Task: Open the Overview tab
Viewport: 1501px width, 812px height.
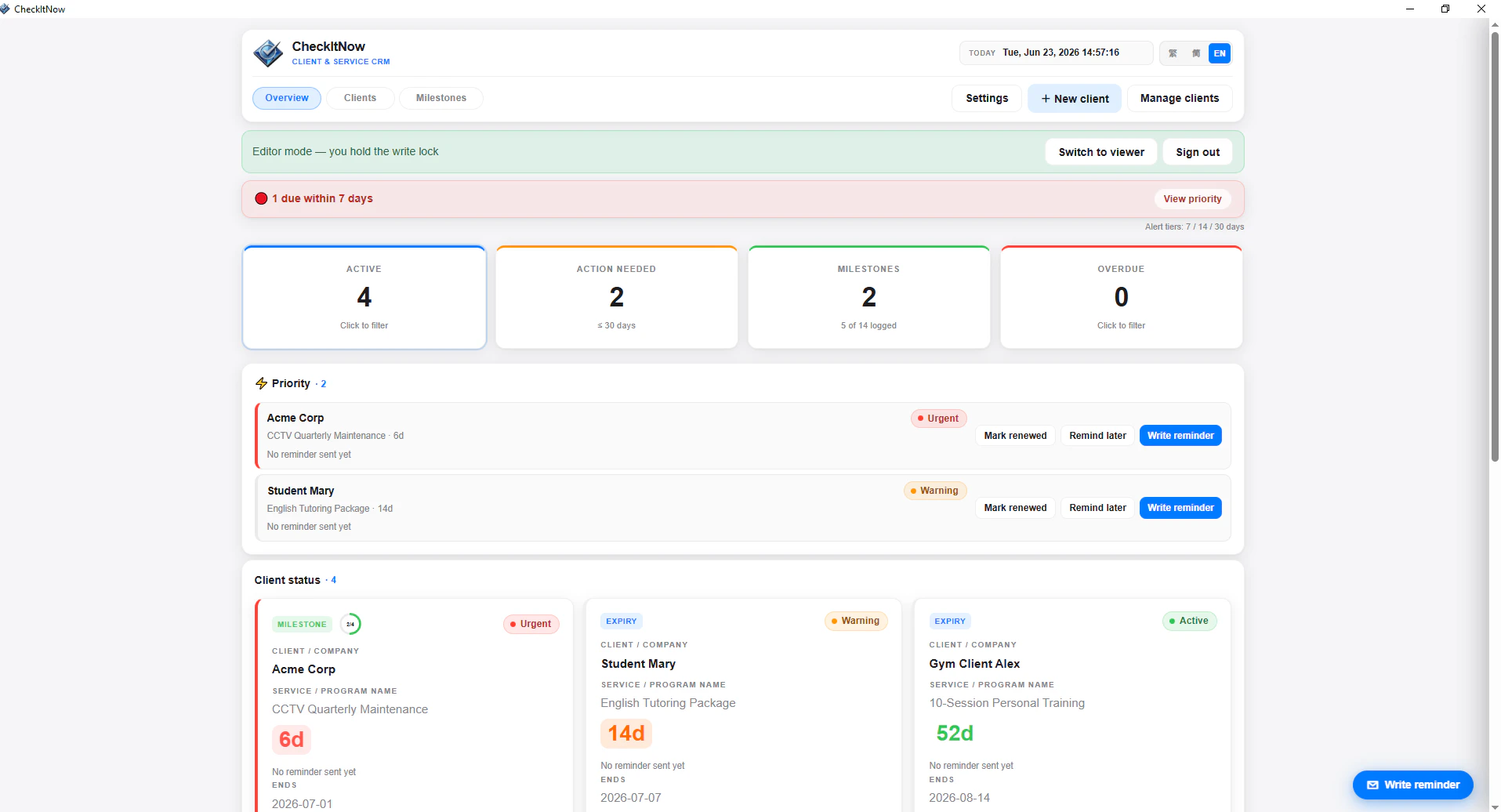Action: coord(287,98)
